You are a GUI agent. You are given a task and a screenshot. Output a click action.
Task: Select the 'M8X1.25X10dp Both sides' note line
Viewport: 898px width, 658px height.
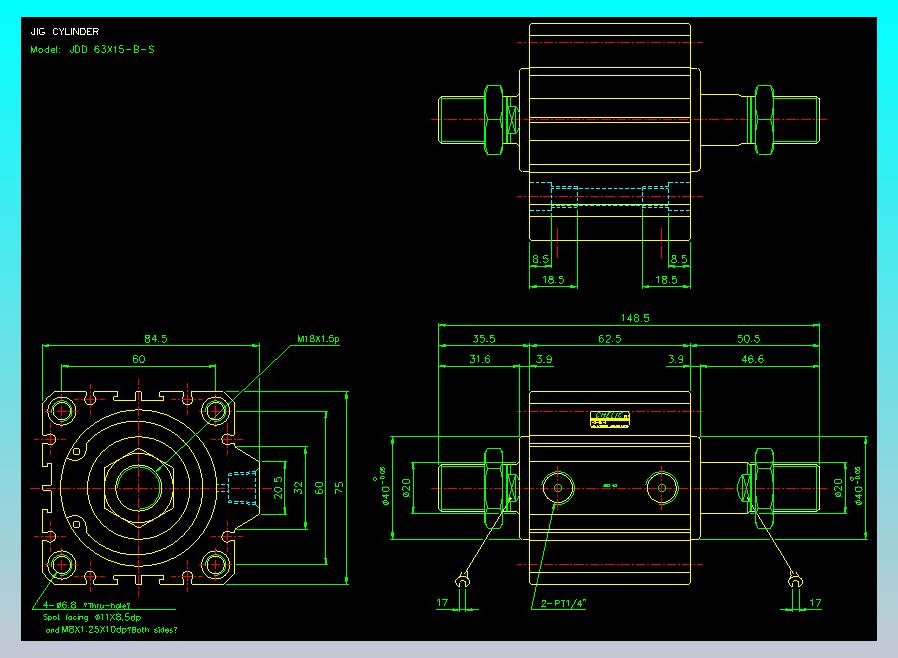[111, 630]
